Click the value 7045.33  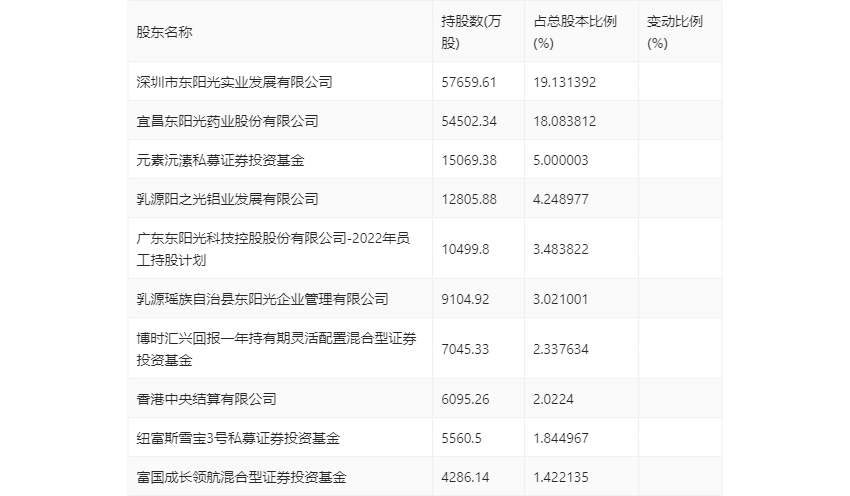[465, 349]
